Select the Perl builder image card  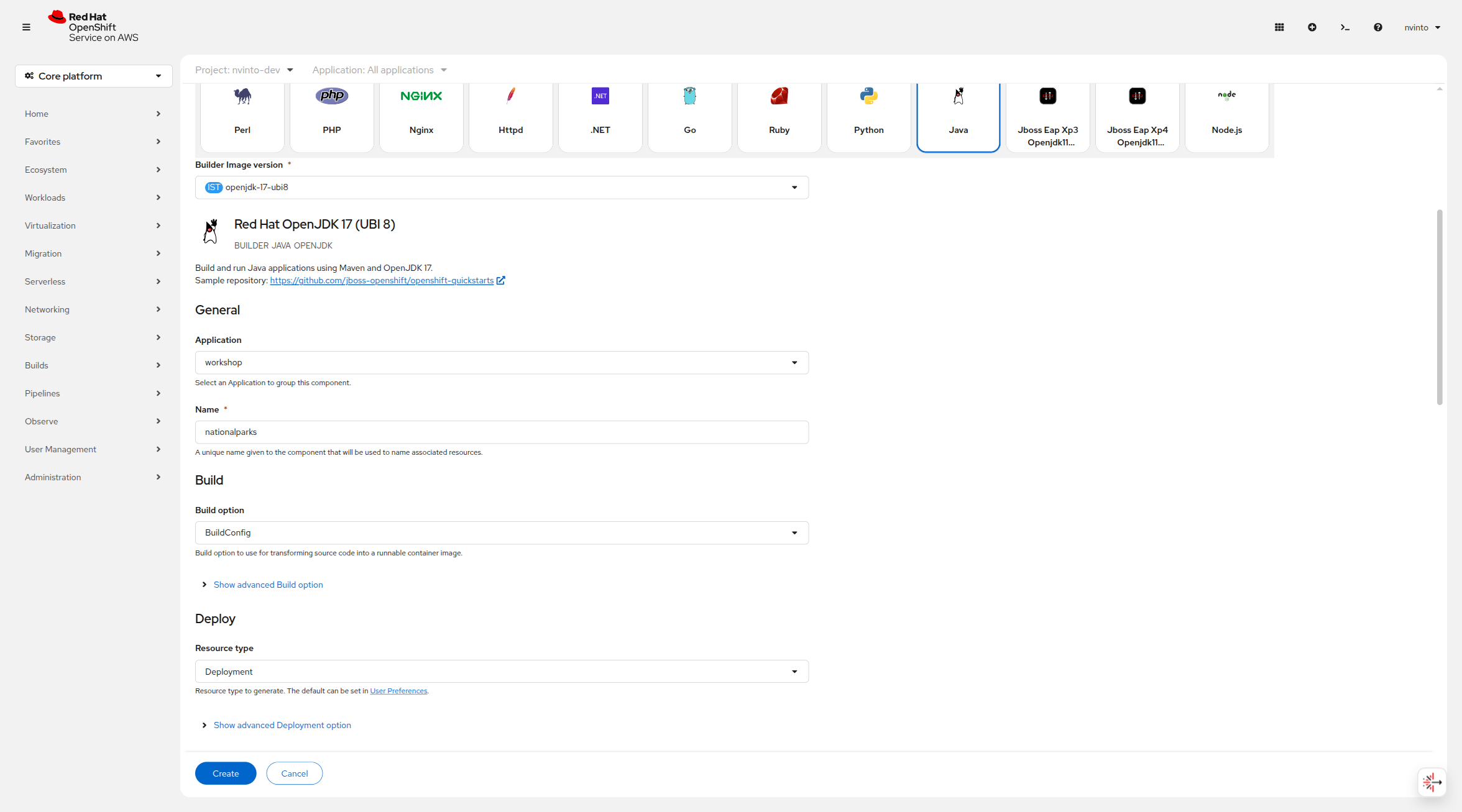[242, 117]
